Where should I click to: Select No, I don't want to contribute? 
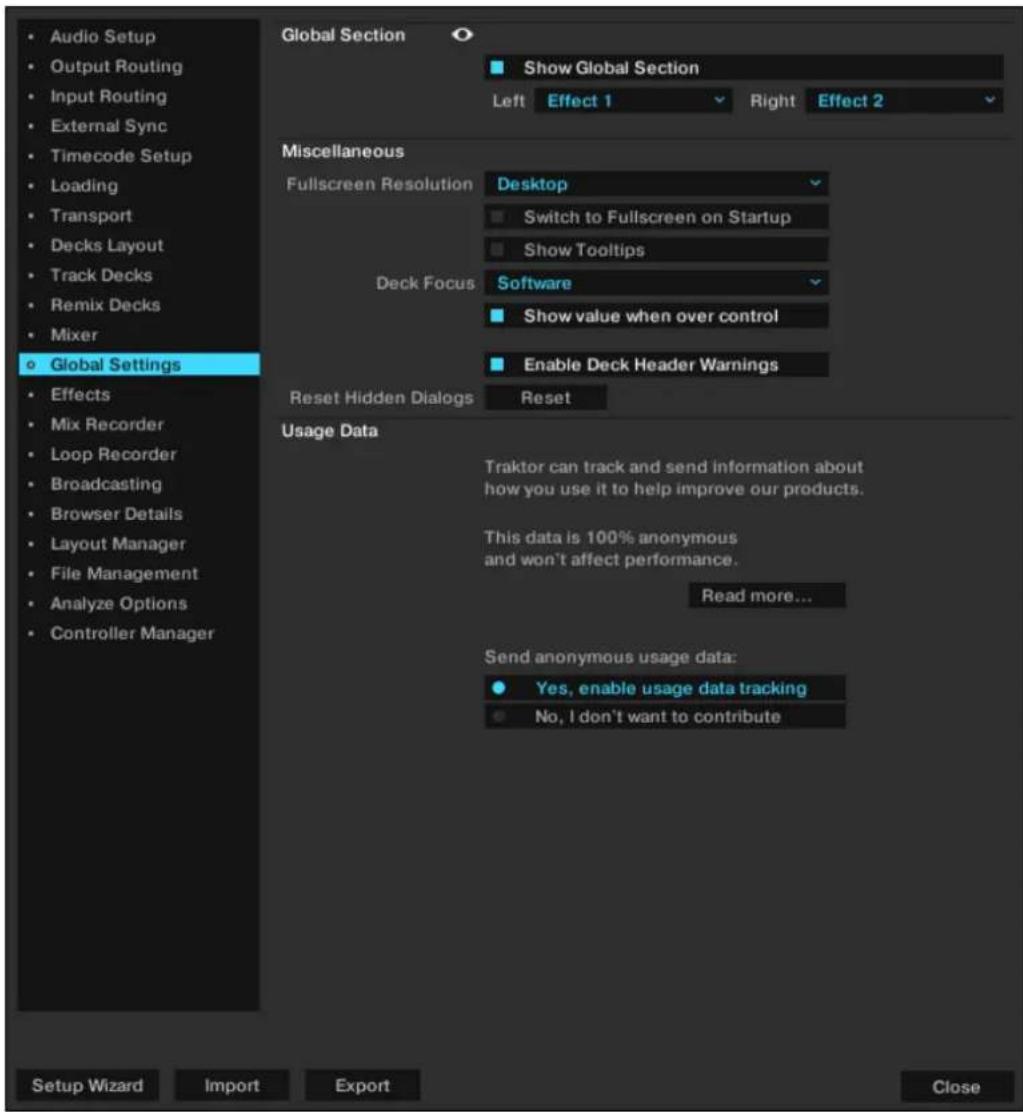664,716
